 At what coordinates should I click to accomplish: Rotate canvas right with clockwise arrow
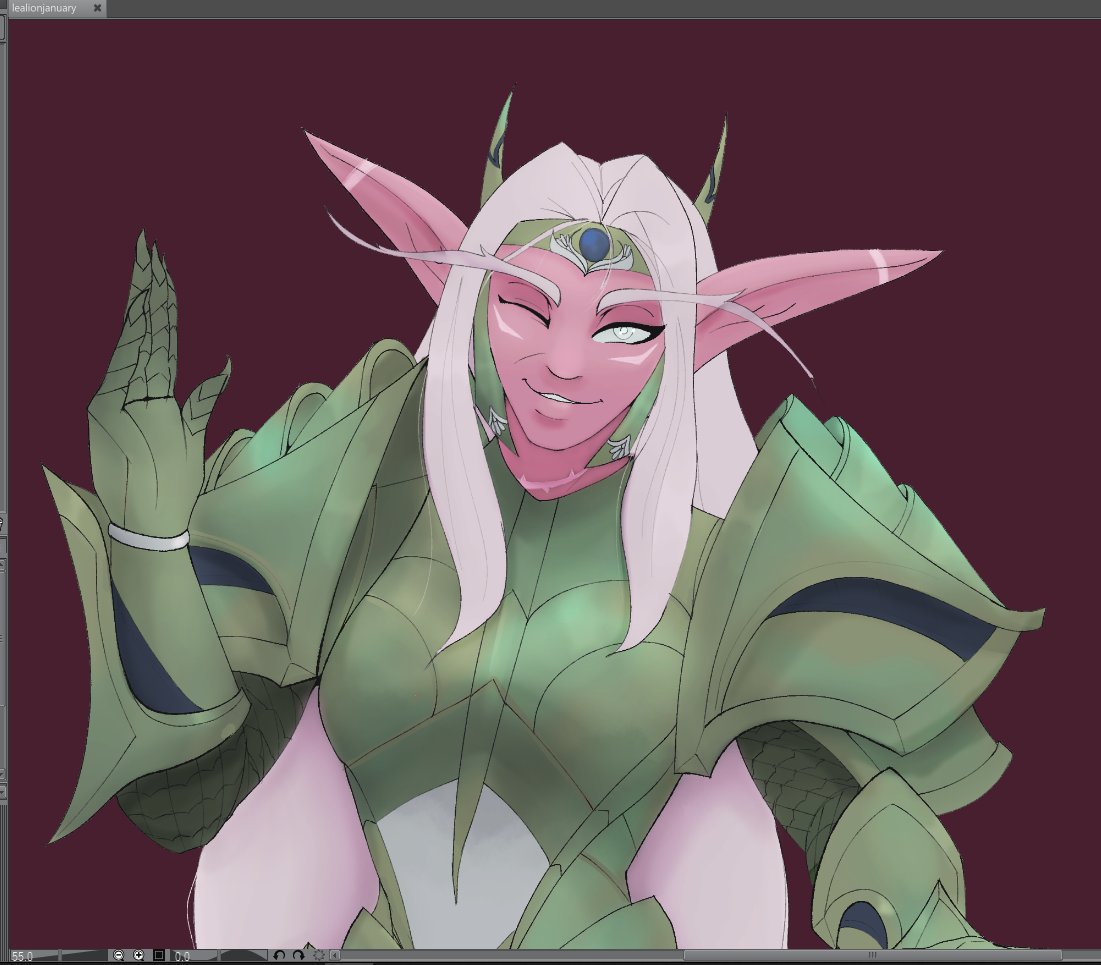tap(298, 956)
